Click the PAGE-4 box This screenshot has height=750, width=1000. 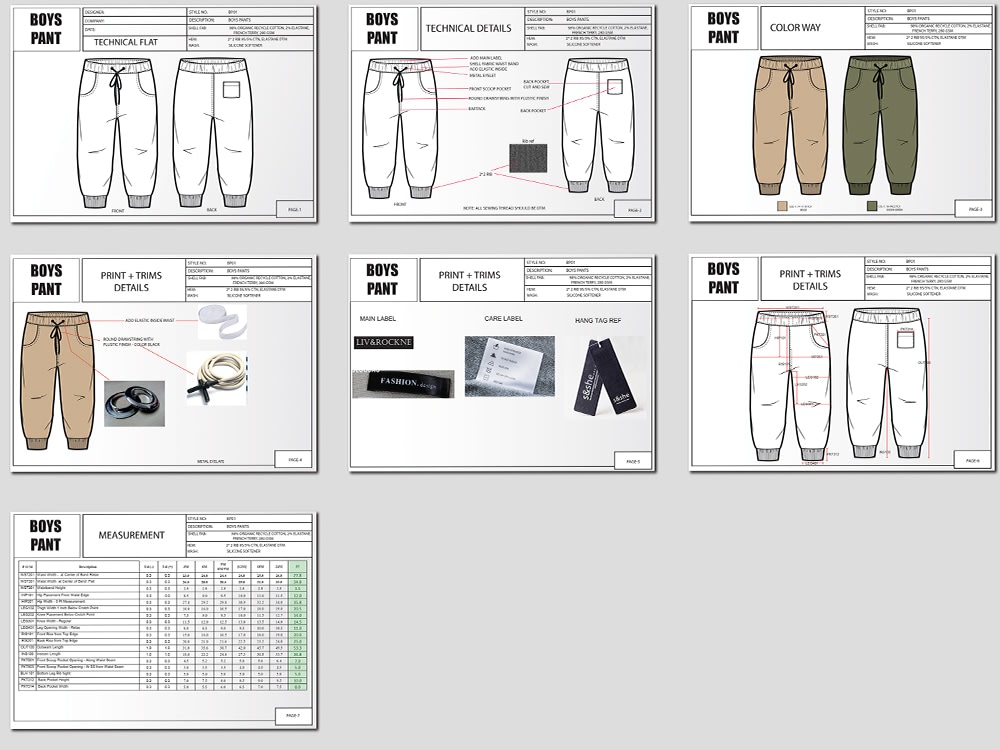[295, 459]
